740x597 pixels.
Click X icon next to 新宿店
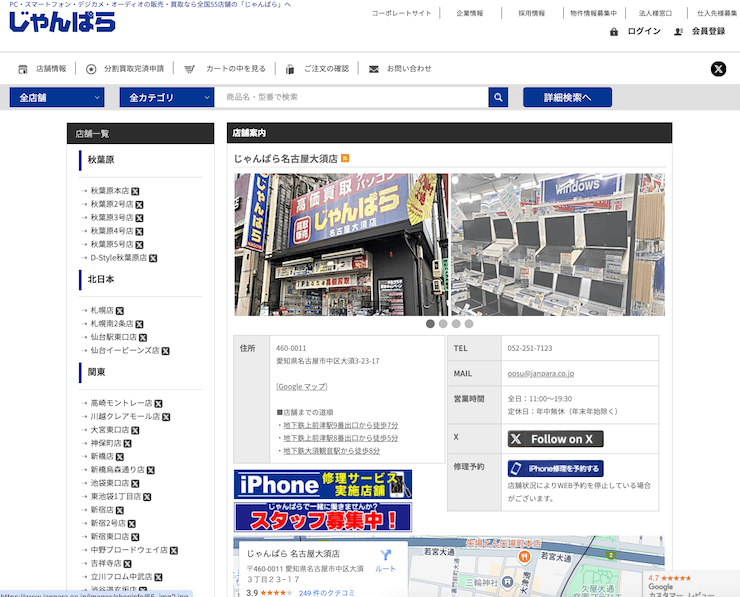coord(120,510)
